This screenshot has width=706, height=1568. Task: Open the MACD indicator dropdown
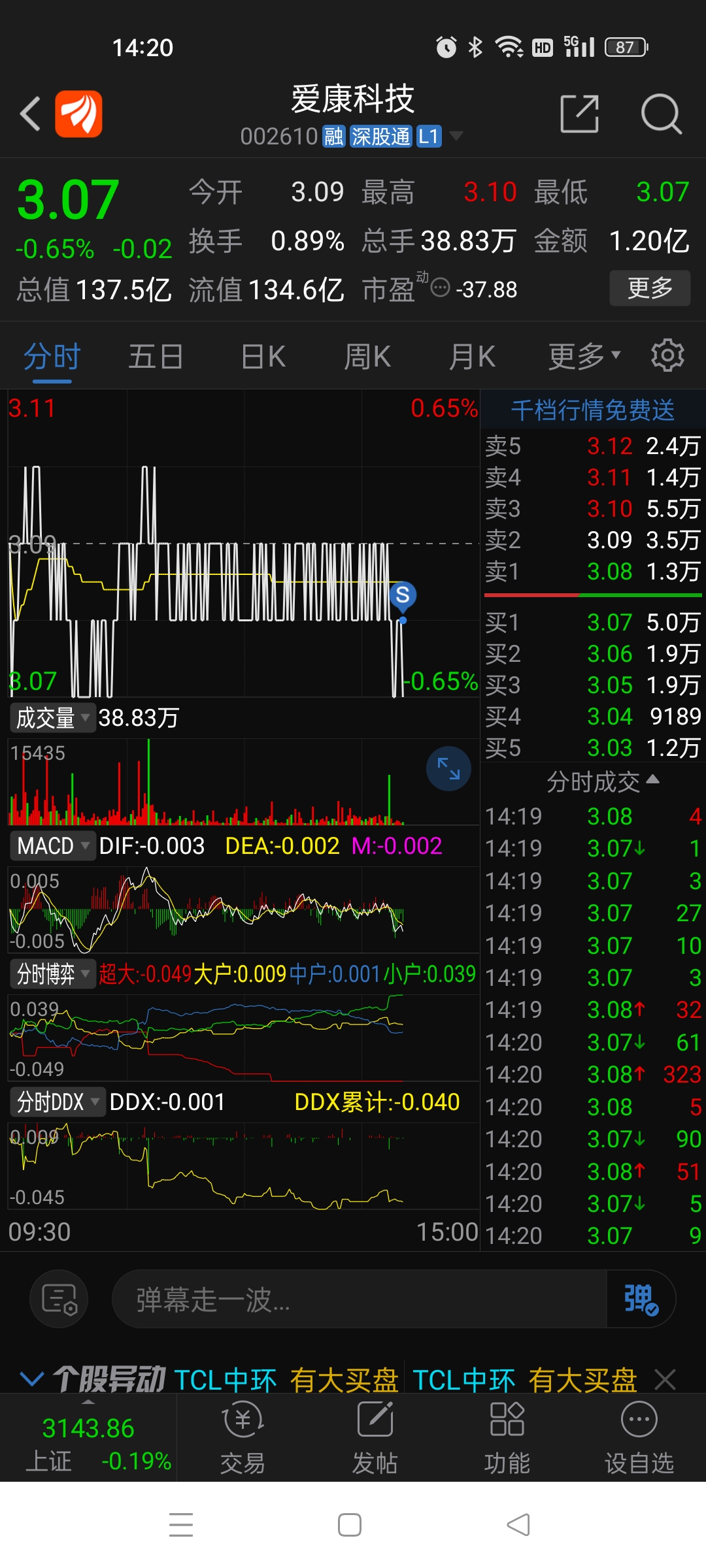52,845
